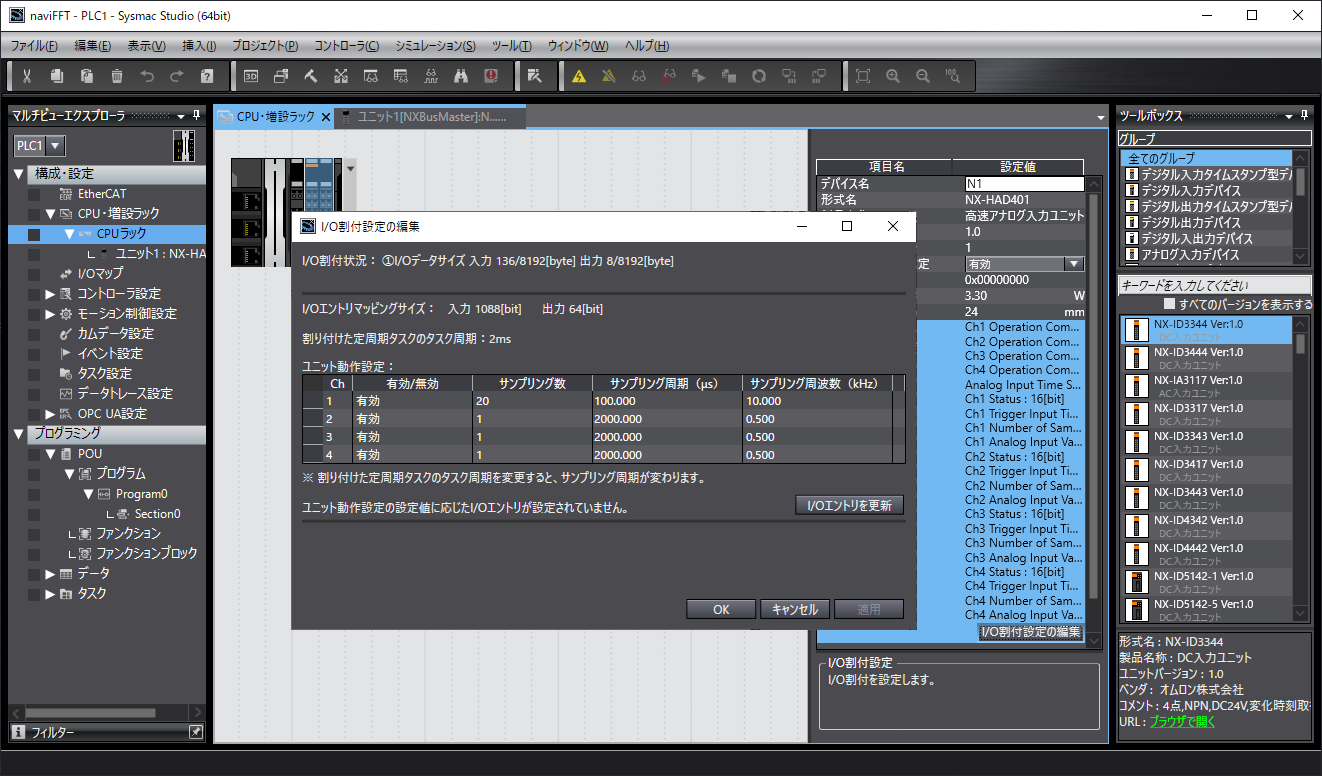Click the fit-to-screen zoom icon
Screen dimensions: 1322x776
(x=863, y=76)
